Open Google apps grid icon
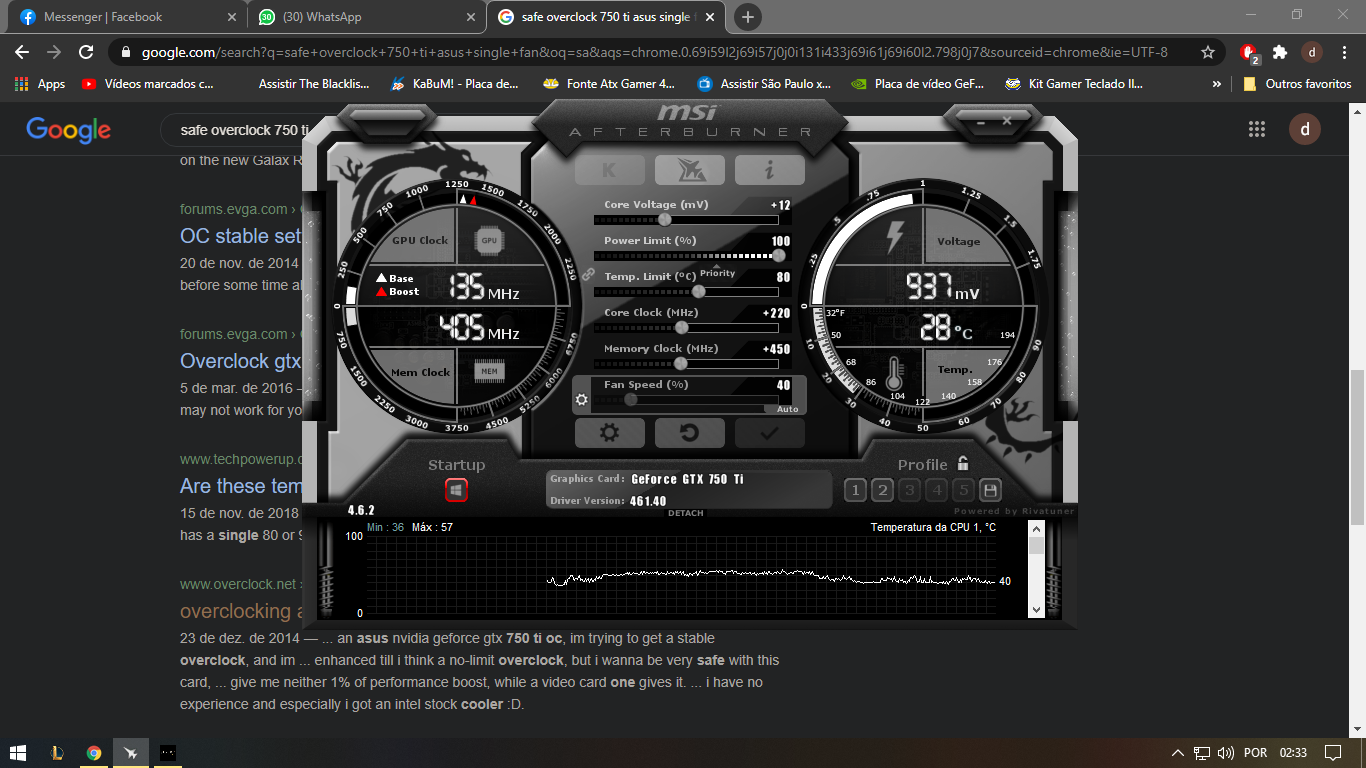1366x768 pixels. [x=1256, y=129]
